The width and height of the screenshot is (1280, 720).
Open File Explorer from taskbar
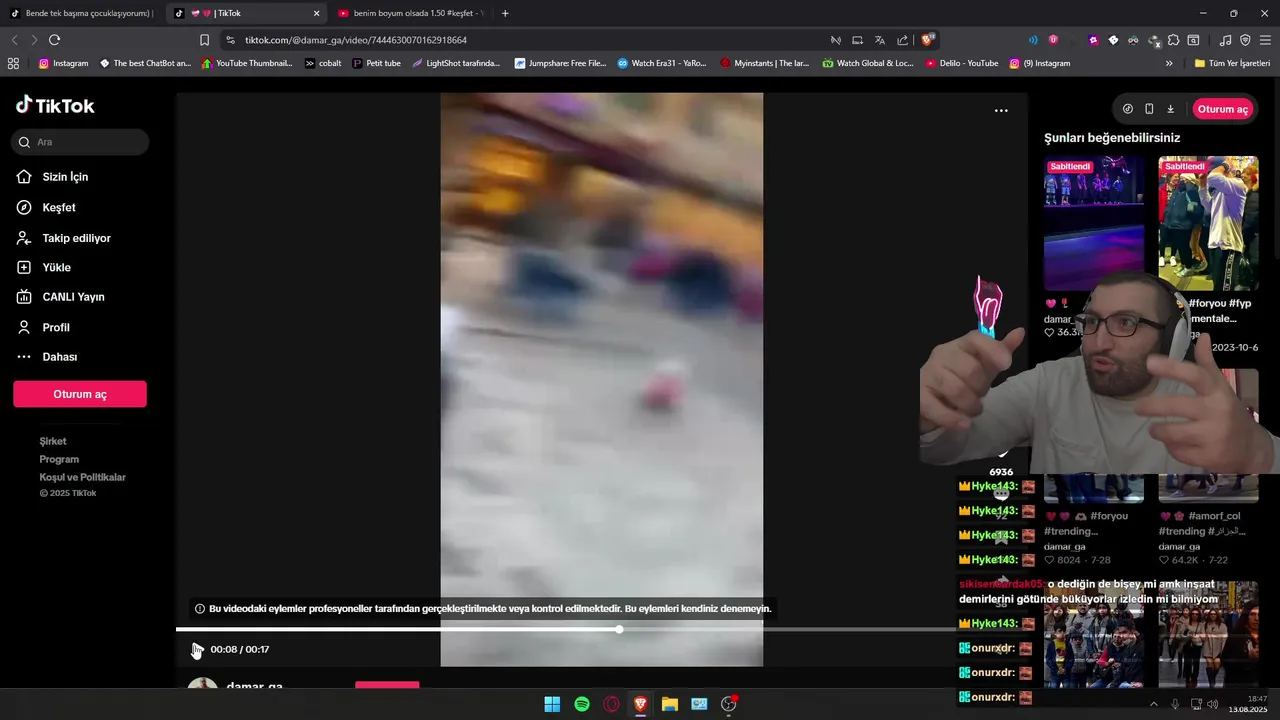[x=670, y=704]
